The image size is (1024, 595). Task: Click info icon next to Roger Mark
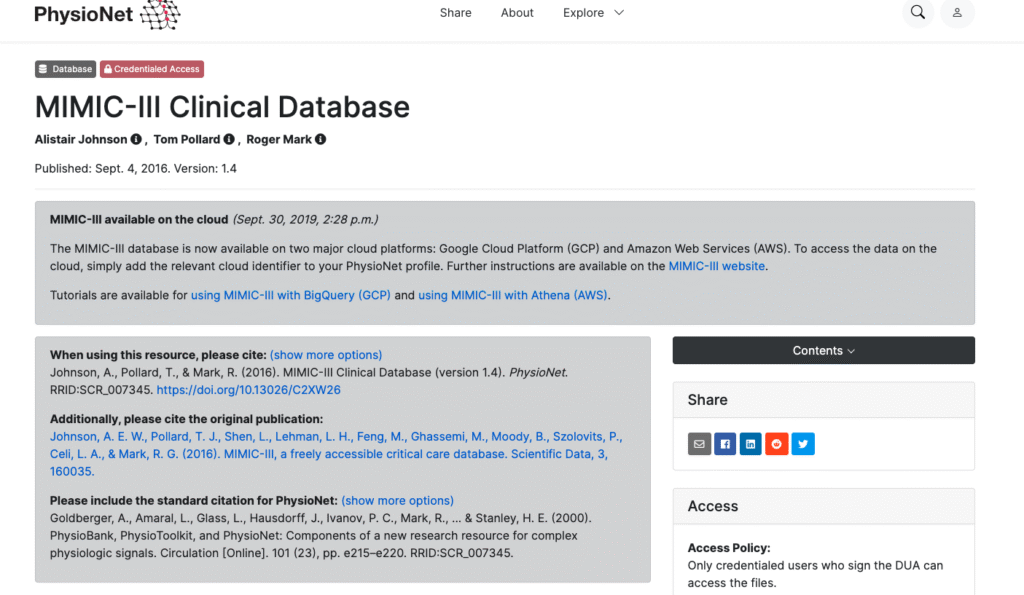click(321, 140)
